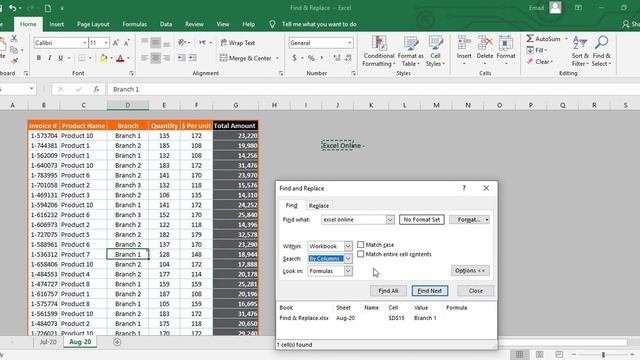Image resolution: width=640 pixels, height=360 pixels.
Task: Open the Number format General dropdown
Action: [350, 43]
